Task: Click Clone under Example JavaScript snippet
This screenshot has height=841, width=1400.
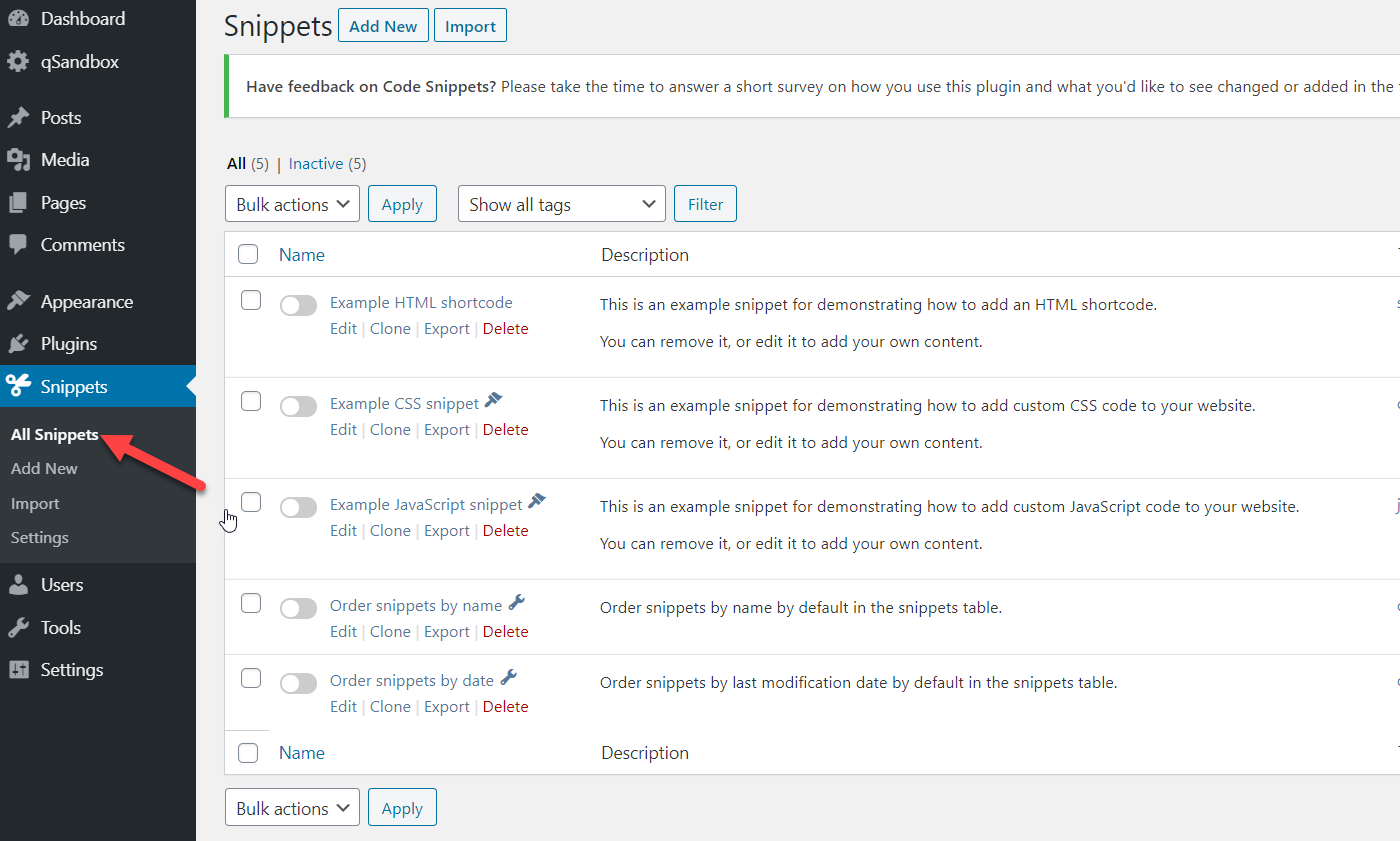Action: point(390,531)
